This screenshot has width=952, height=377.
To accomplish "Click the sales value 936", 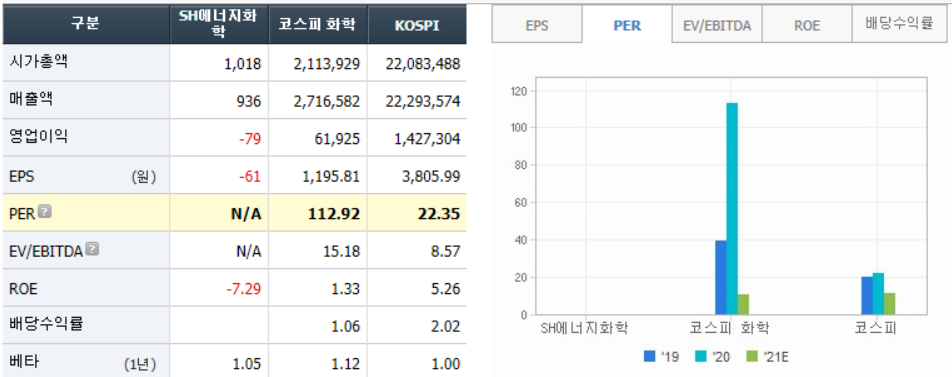I will point(250,101).
